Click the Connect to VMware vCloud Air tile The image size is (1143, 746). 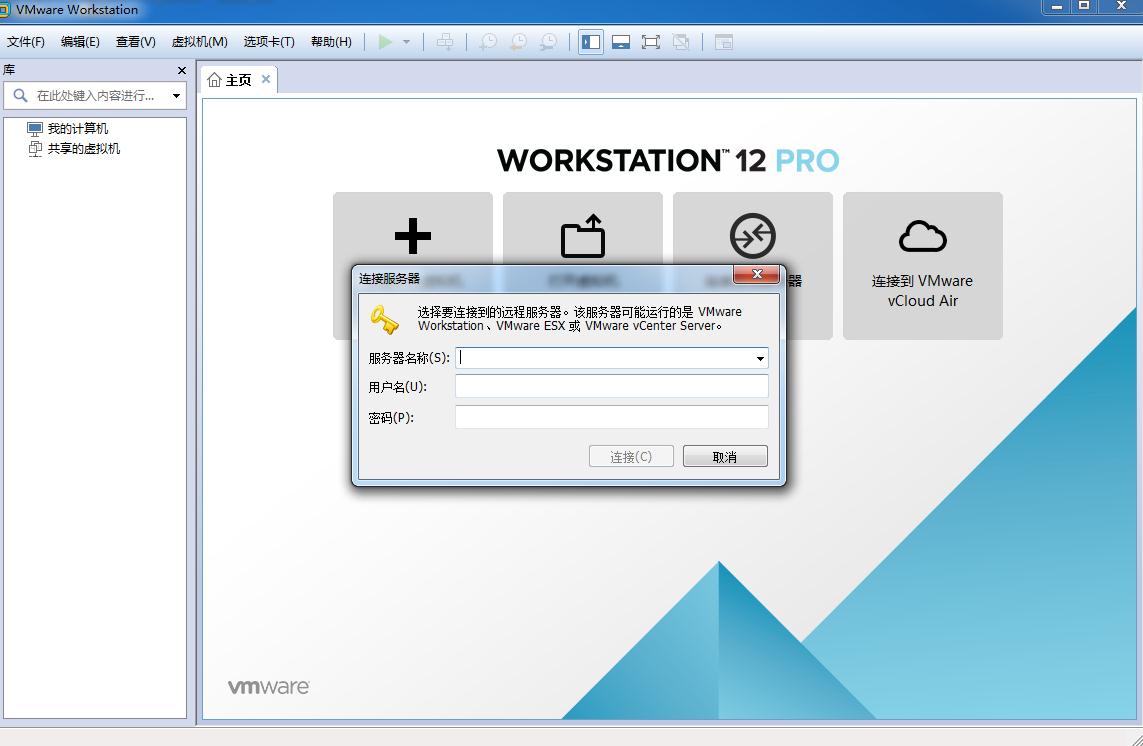(922, 266)
